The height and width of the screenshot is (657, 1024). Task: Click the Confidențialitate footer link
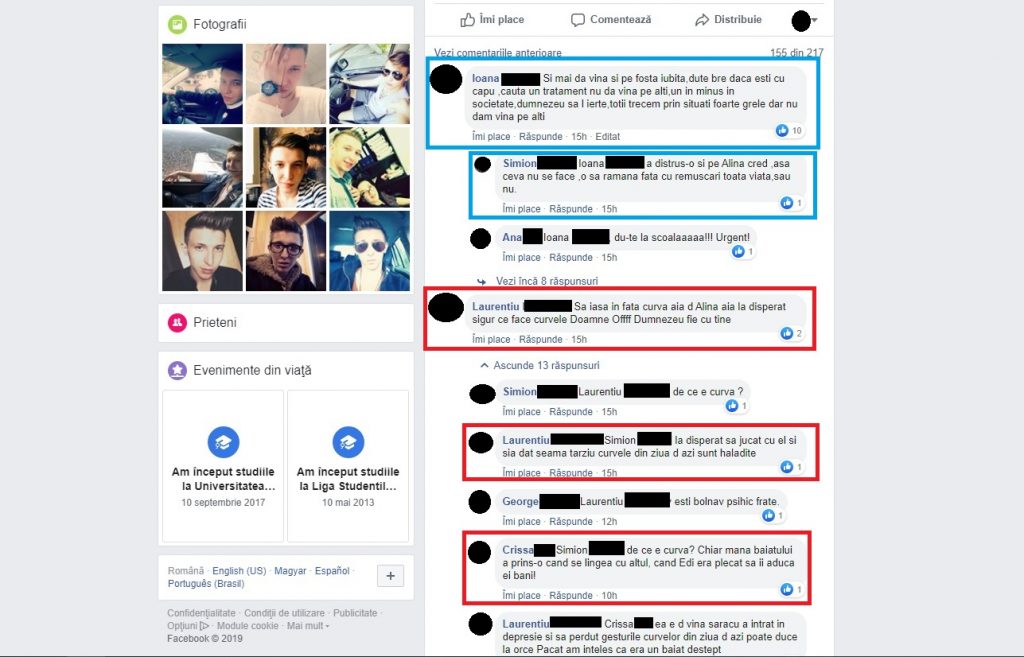click(x=201, y=613)
